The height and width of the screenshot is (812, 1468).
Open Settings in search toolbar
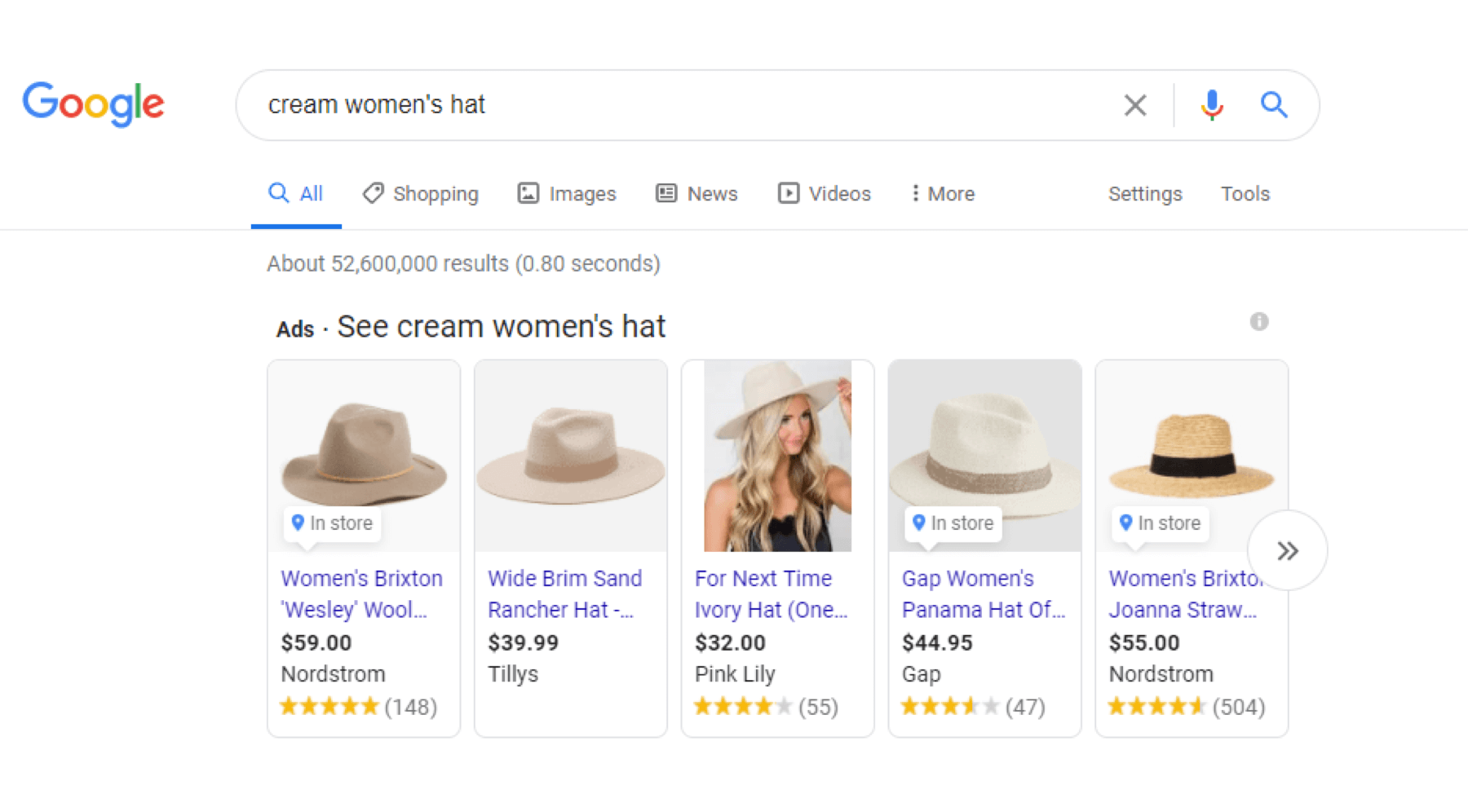(x=1144, y=194)
